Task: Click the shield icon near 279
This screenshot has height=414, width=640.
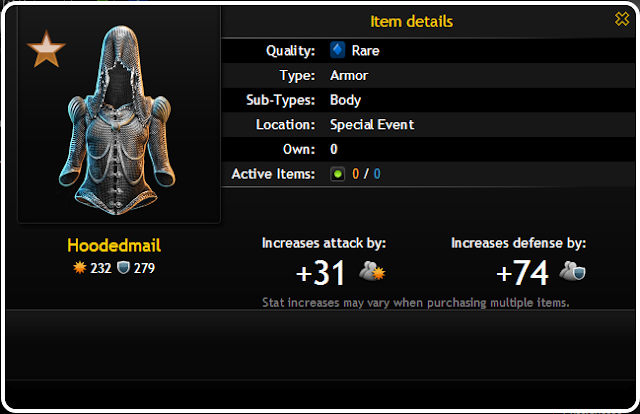Action: pyautogui.click(x=123, y=268)
